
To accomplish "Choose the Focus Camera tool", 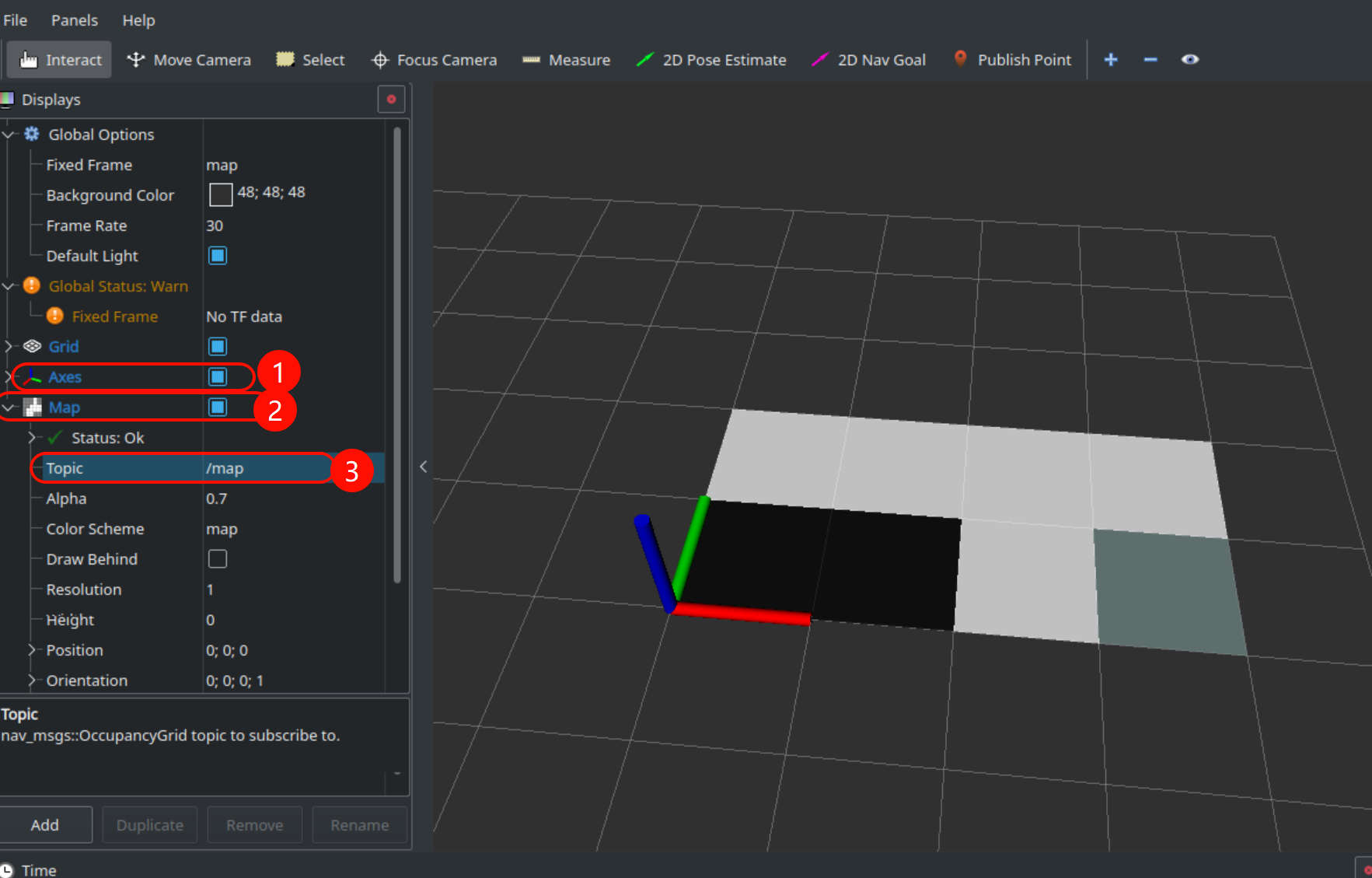I will (434, 60).
